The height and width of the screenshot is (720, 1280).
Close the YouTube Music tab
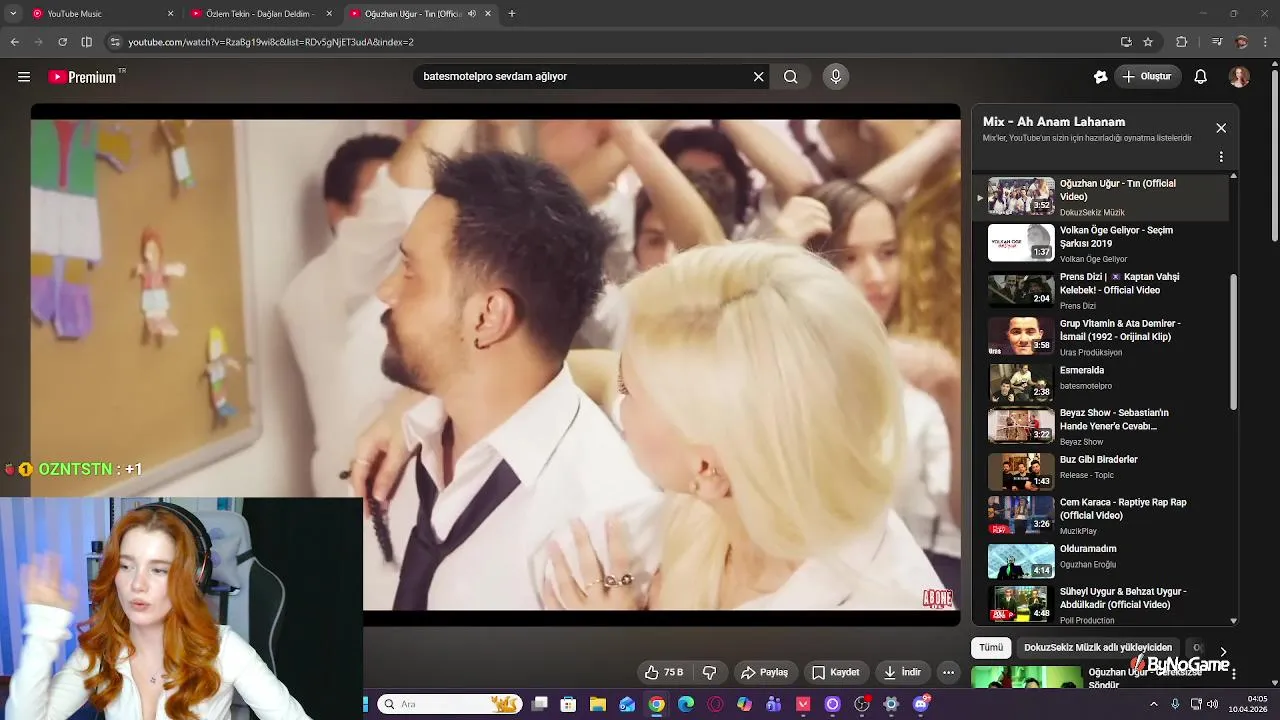(x=170, y=14)
